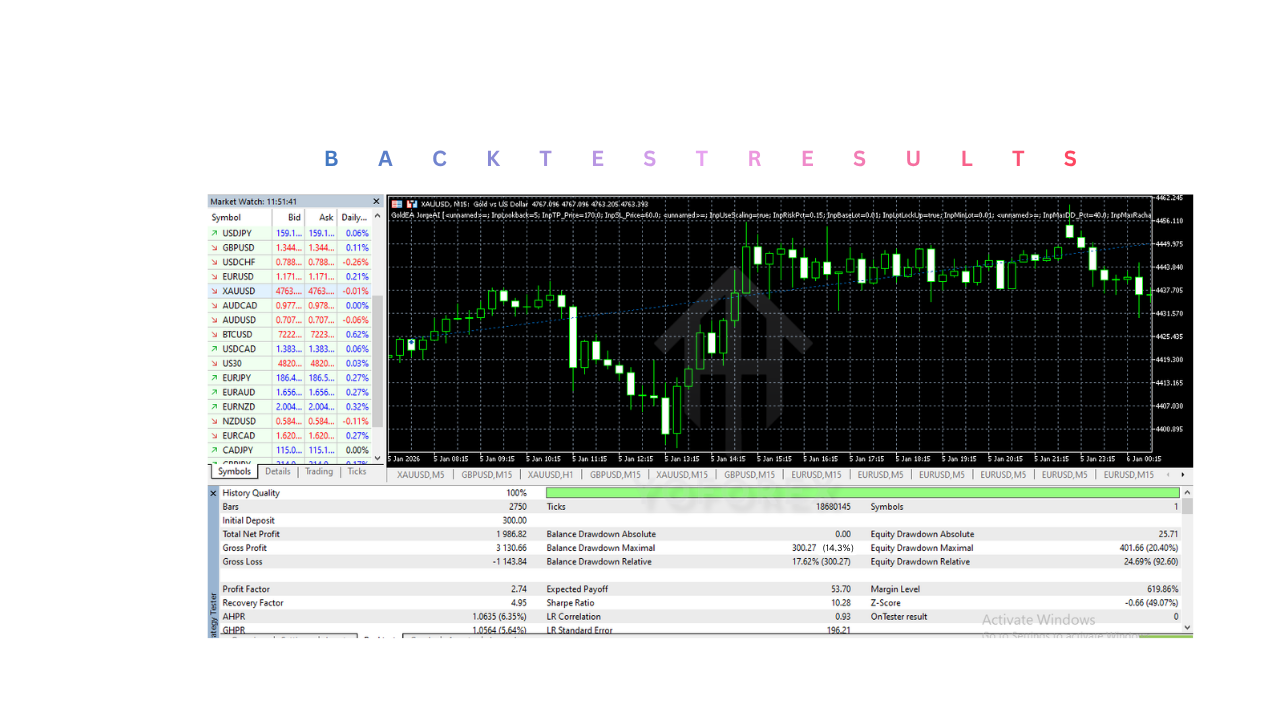The height and width of the screenshot is (720, 1280).
Task: Click the EURJPY up-arrow direction icon
Action: tap(214, 378)
